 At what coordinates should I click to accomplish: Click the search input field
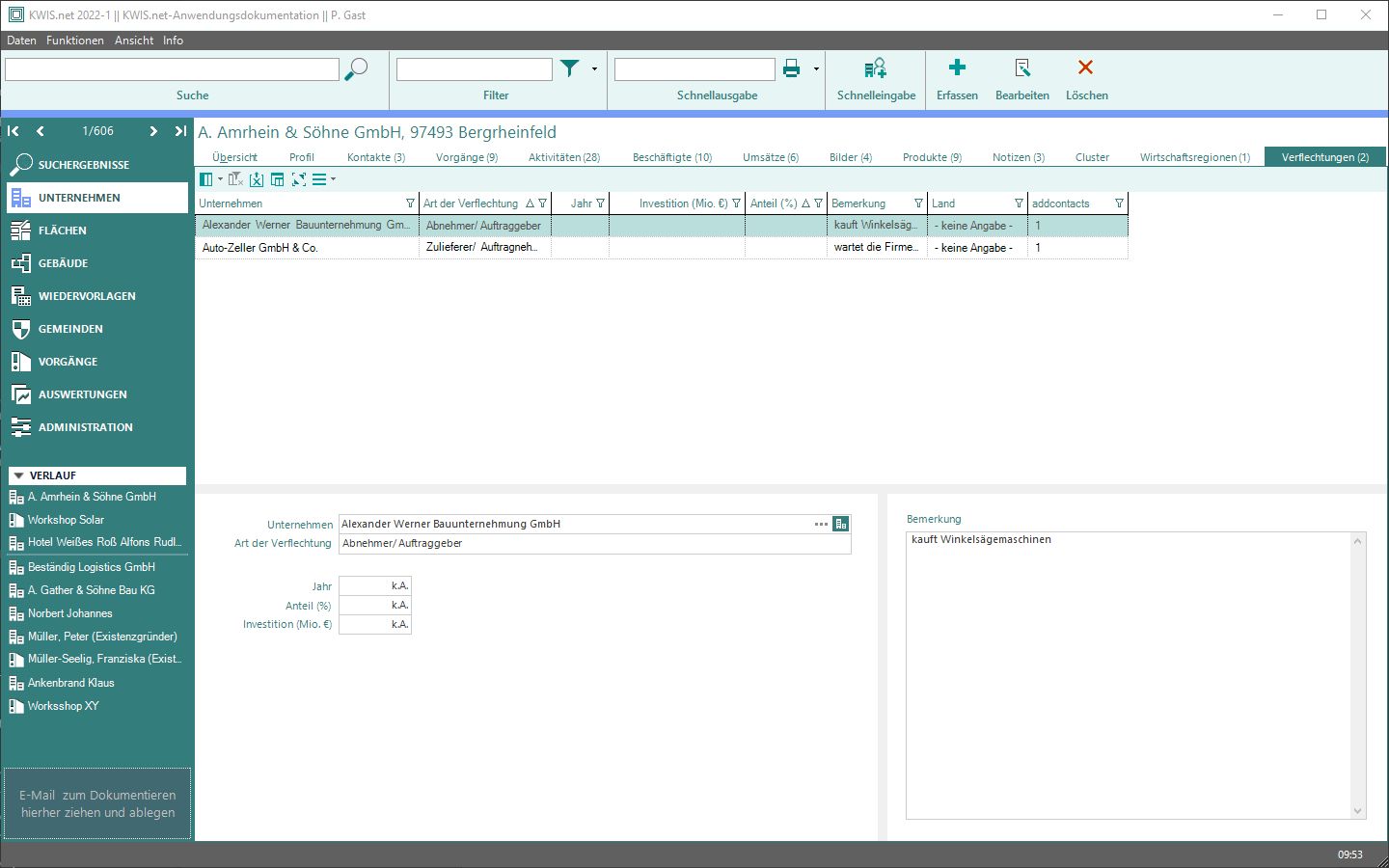[x=172, y=69]
